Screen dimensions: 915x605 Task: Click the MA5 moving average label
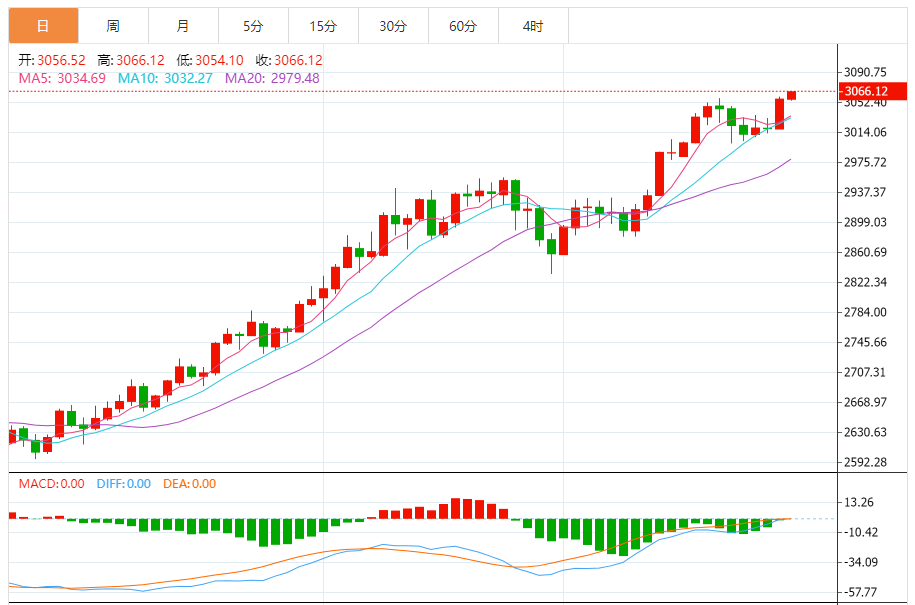[x=62, y=78]
